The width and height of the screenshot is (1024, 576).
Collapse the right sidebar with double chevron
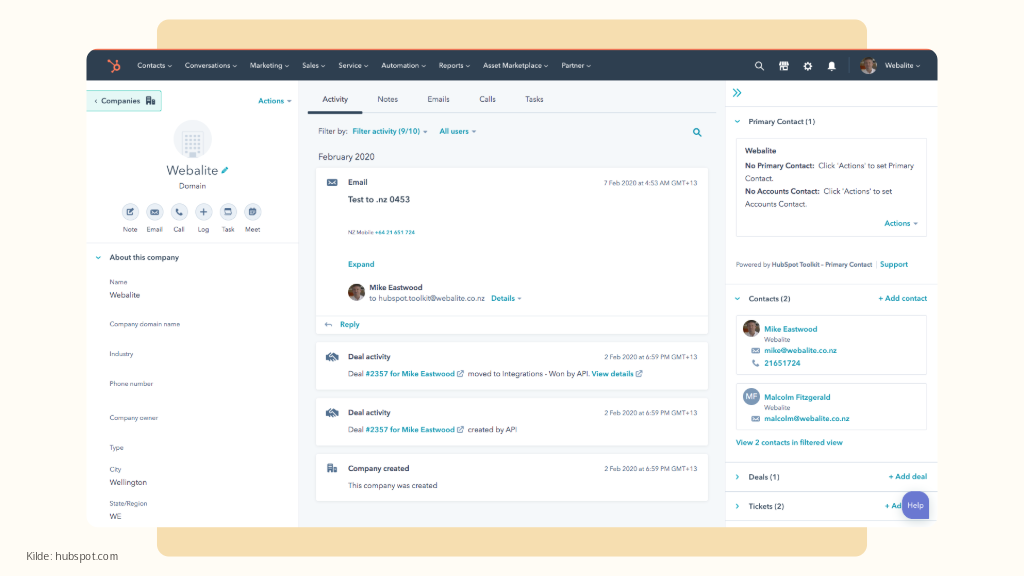[x=737, y=93]
